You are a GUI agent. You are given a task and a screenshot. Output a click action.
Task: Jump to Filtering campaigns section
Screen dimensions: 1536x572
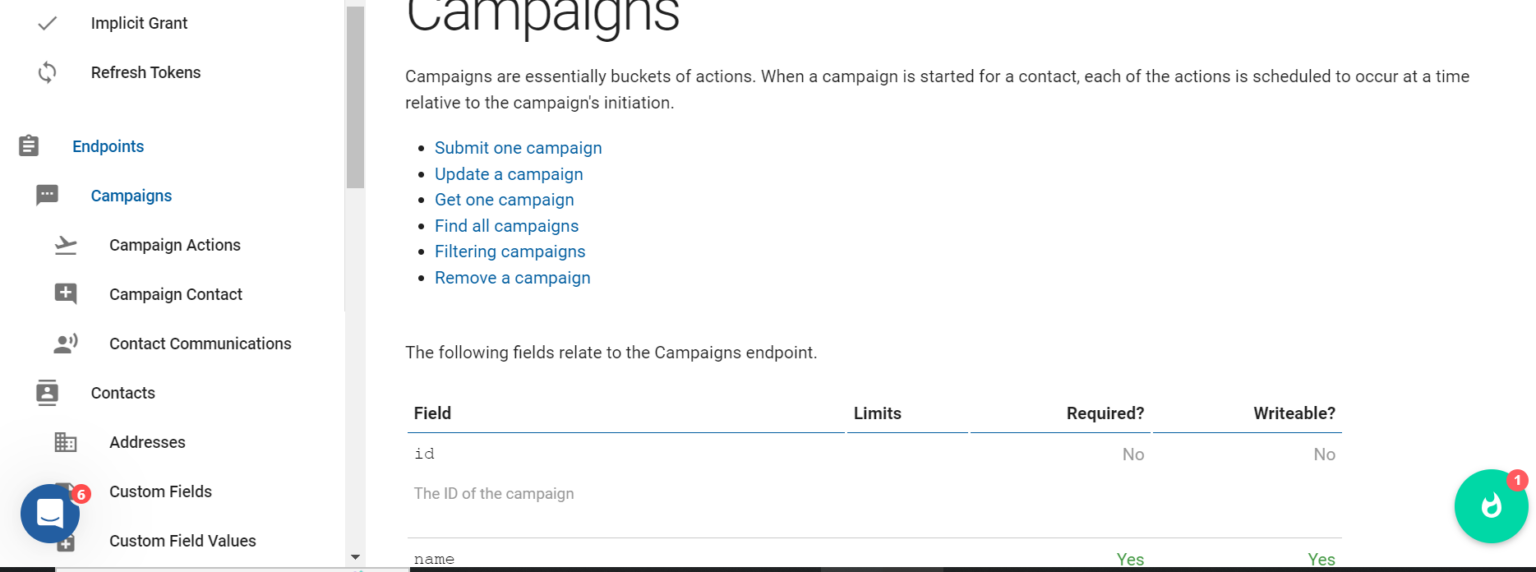pyautogui.click(x=509, y=252)
